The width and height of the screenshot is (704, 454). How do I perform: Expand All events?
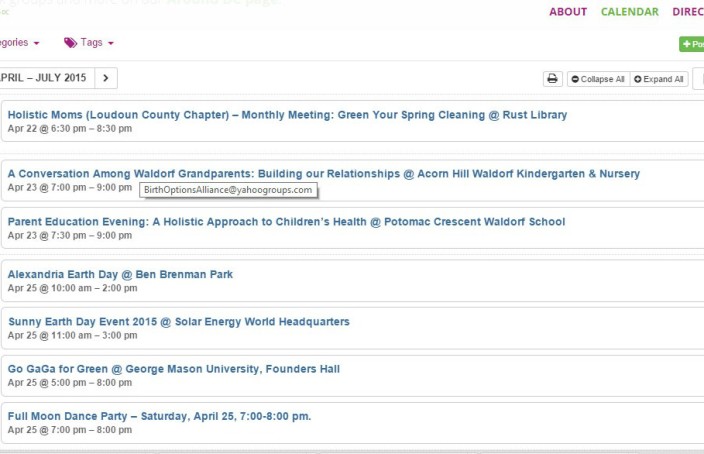pos(659,79)
